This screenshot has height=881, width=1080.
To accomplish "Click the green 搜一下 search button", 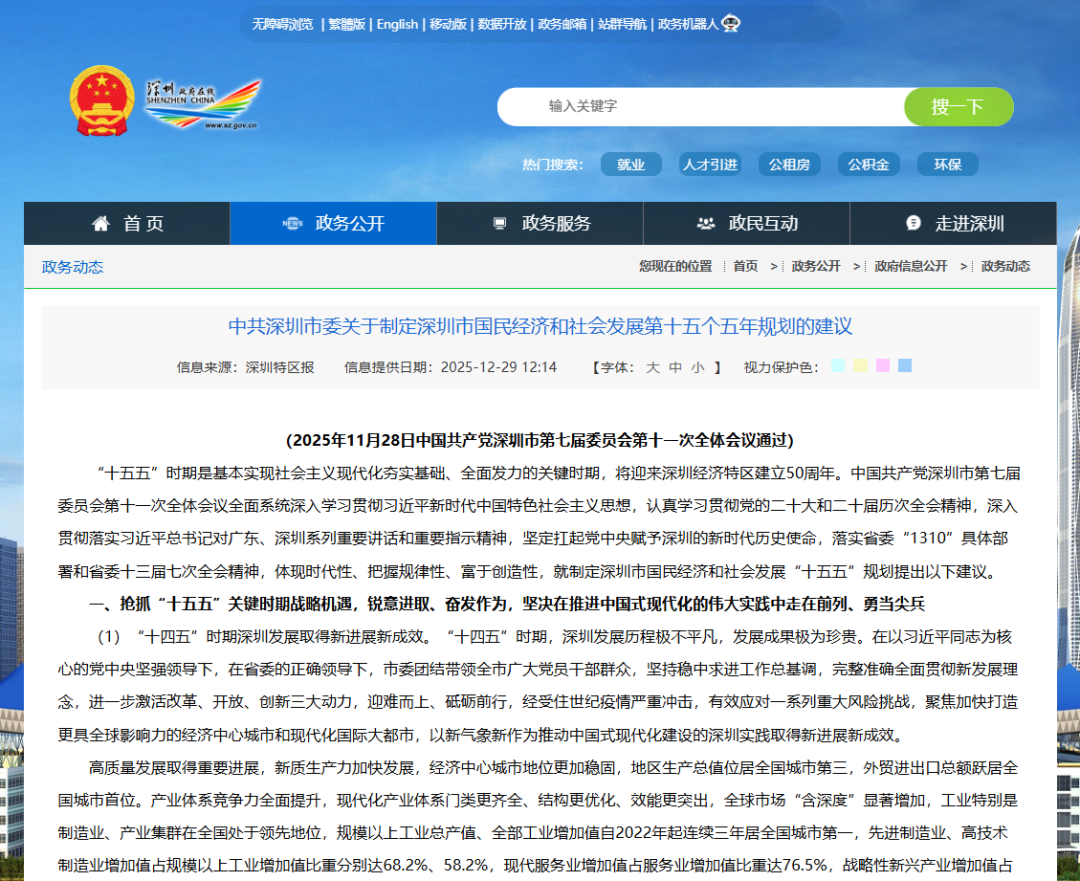I will tap(958, 106).
